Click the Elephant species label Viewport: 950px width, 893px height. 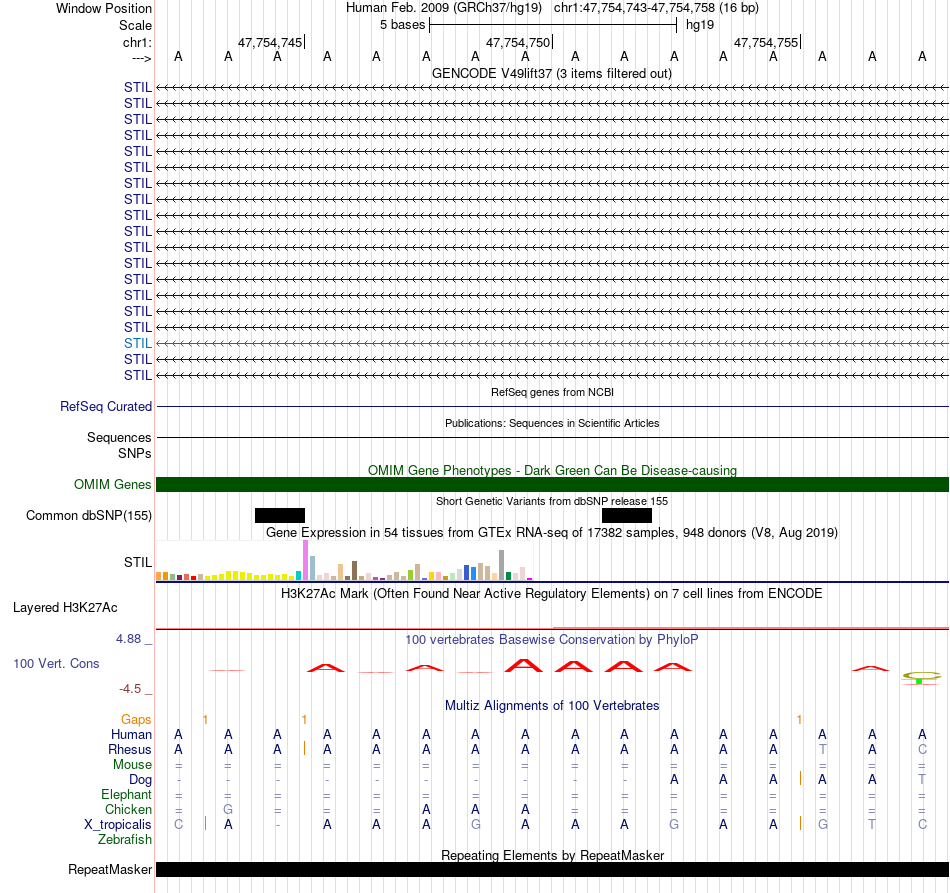click(x=126, y=794)
